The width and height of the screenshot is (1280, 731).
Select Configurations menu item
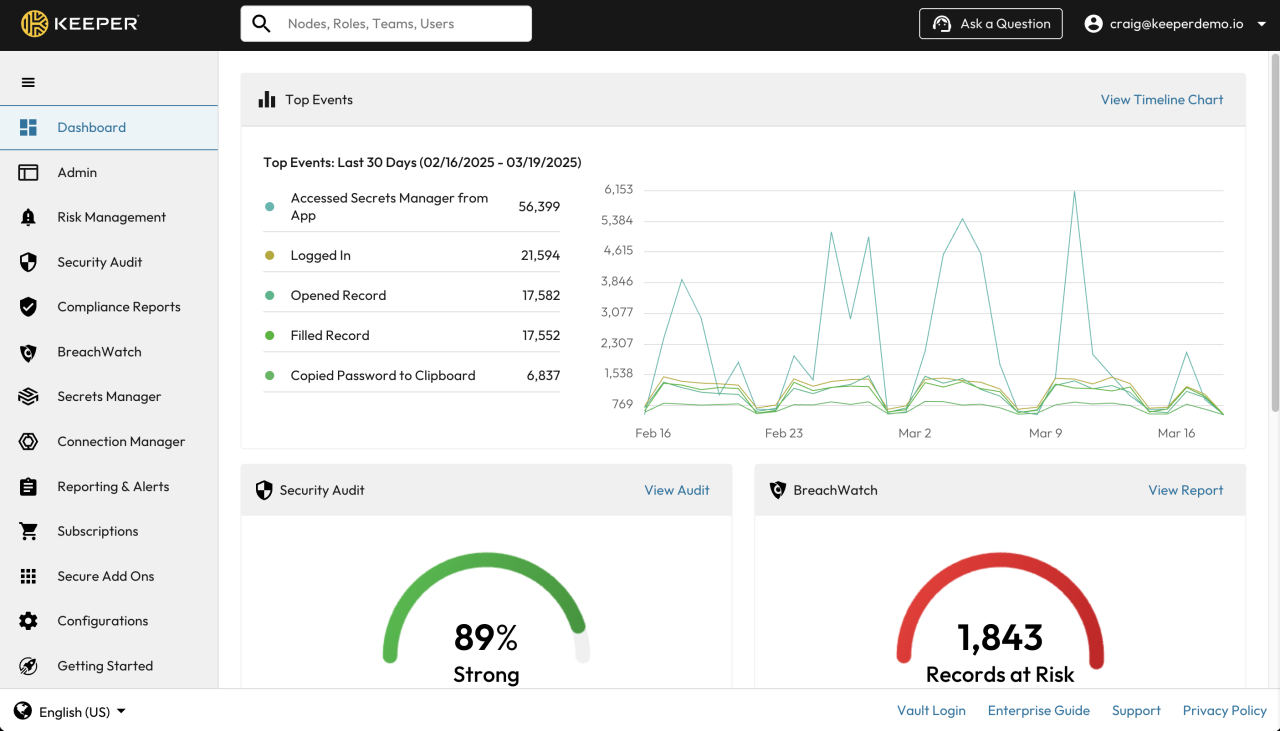pos(109,621)
